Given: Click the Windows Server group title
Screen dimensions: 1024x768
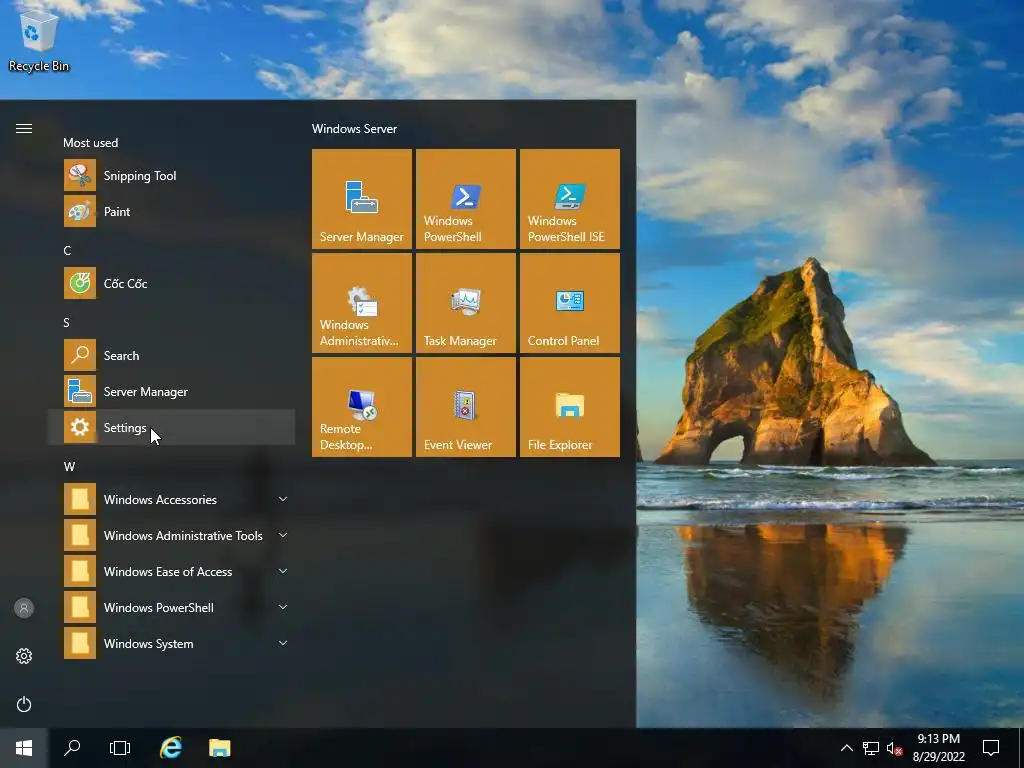Looking at the screenshot, I should click(355, 129).
